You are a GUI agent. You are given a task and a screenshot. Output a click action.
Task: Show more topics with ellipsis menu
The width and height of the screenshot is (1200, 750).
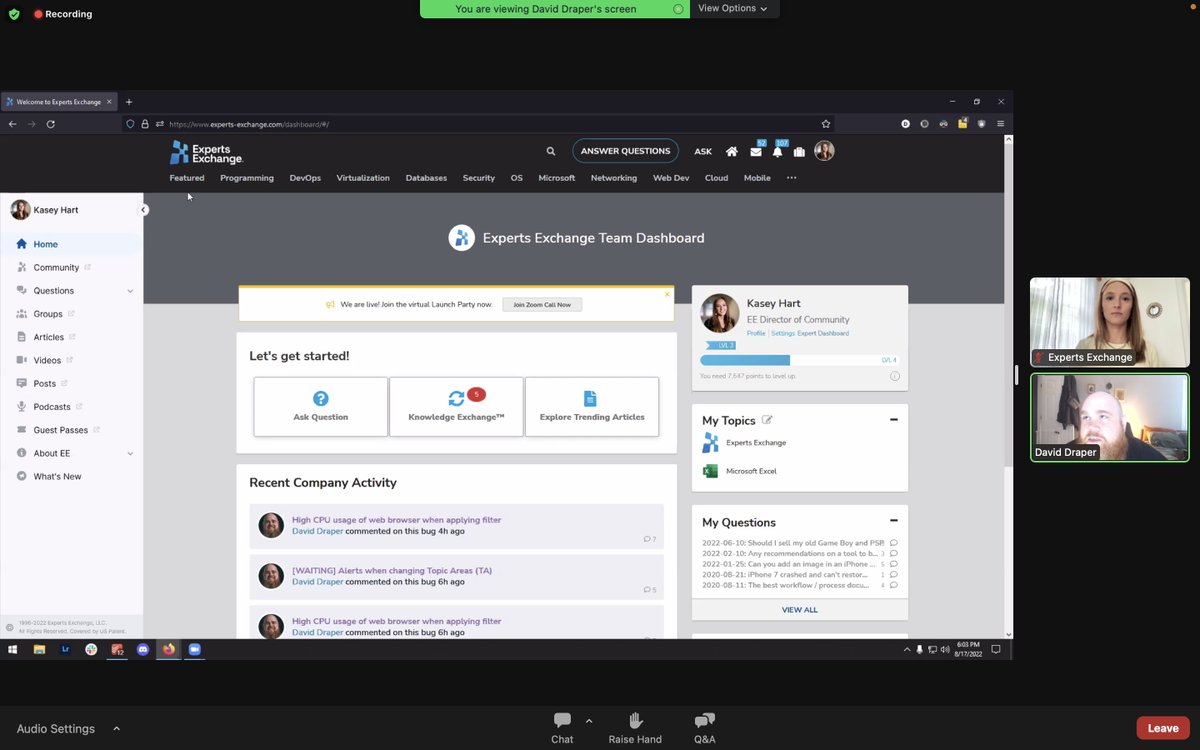coord(791,178)
